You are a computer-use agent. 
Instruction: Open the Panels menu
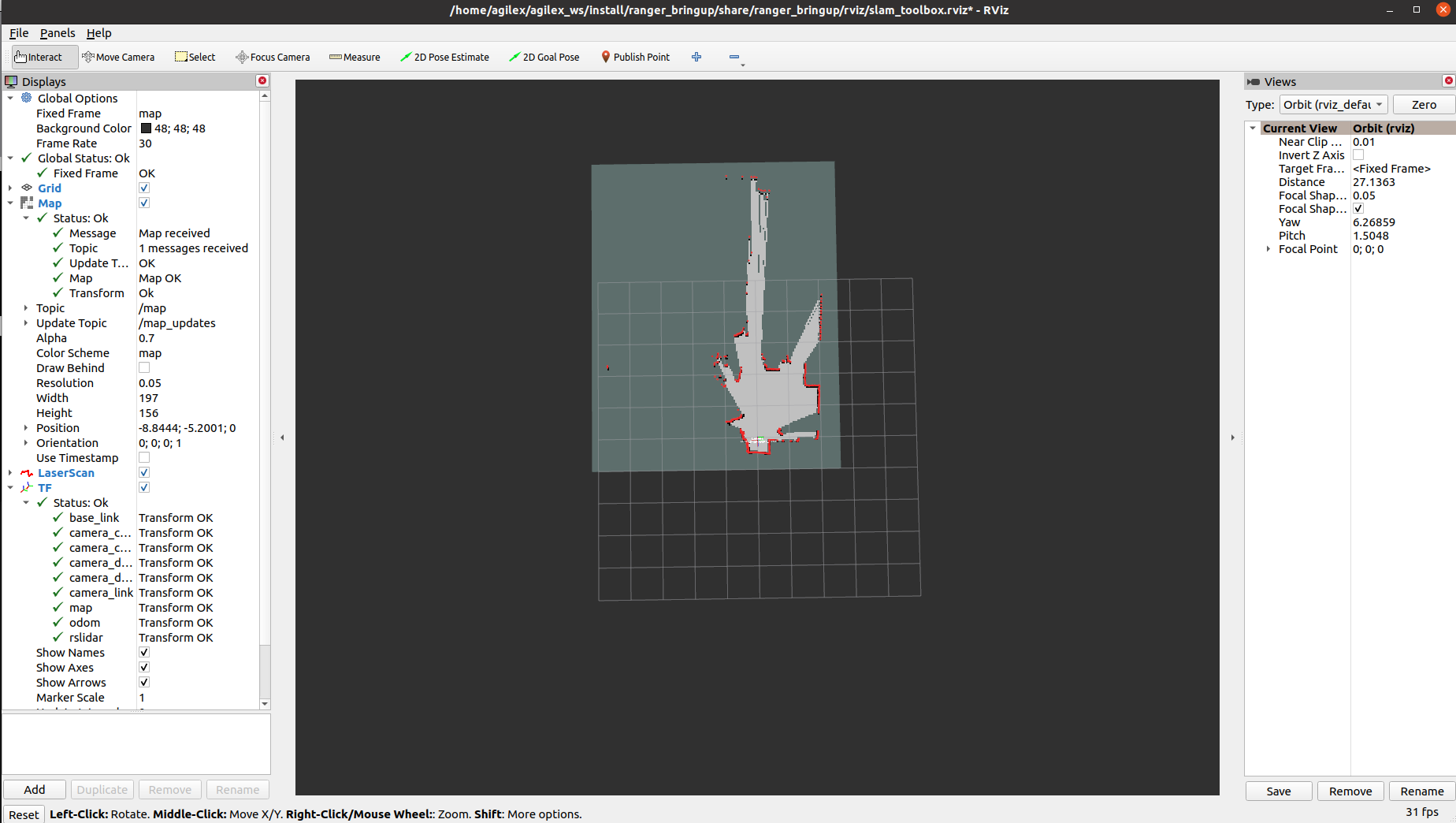[x=58, y=33]
